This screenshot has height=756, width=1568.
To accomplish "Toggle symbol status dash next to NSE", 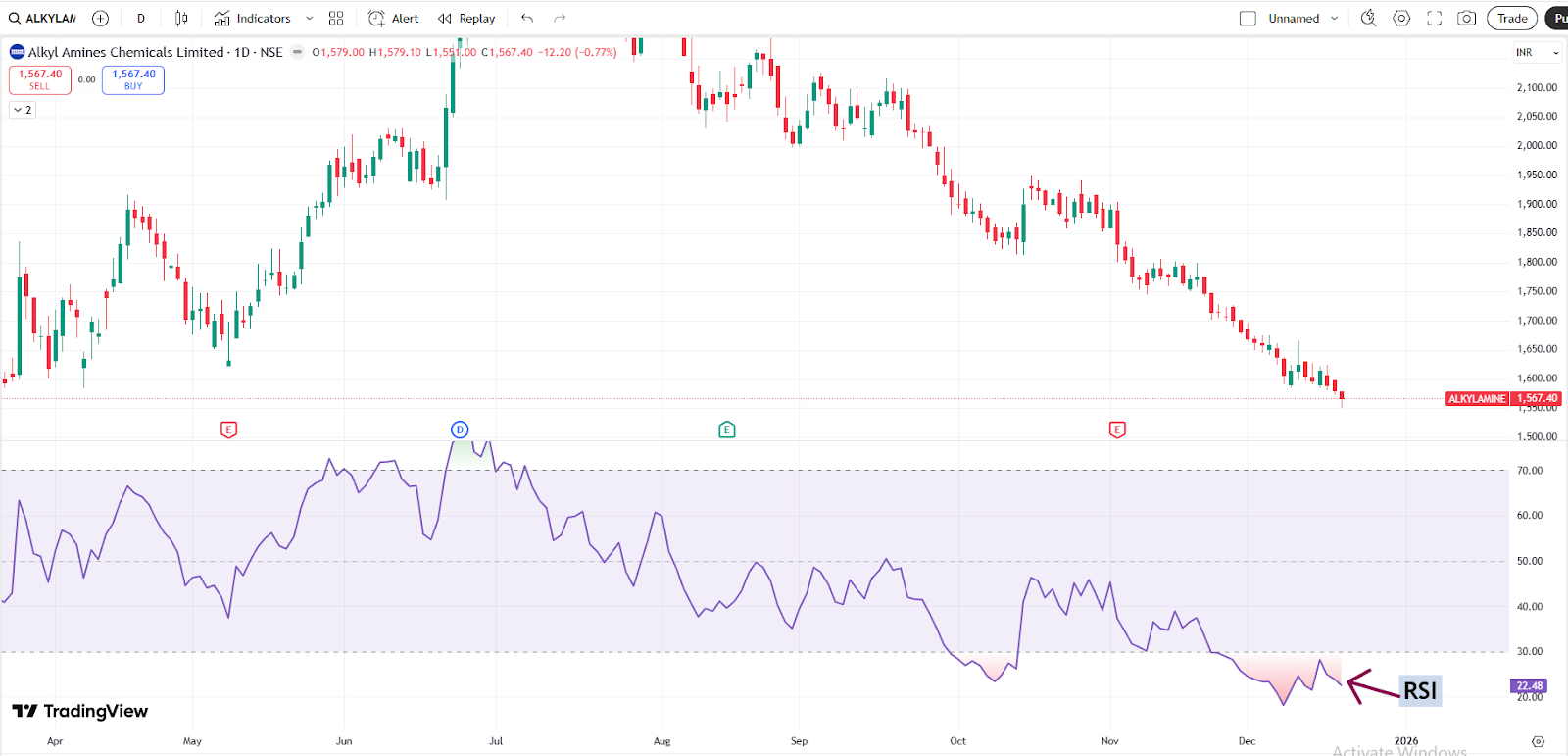I will [298, 52].
